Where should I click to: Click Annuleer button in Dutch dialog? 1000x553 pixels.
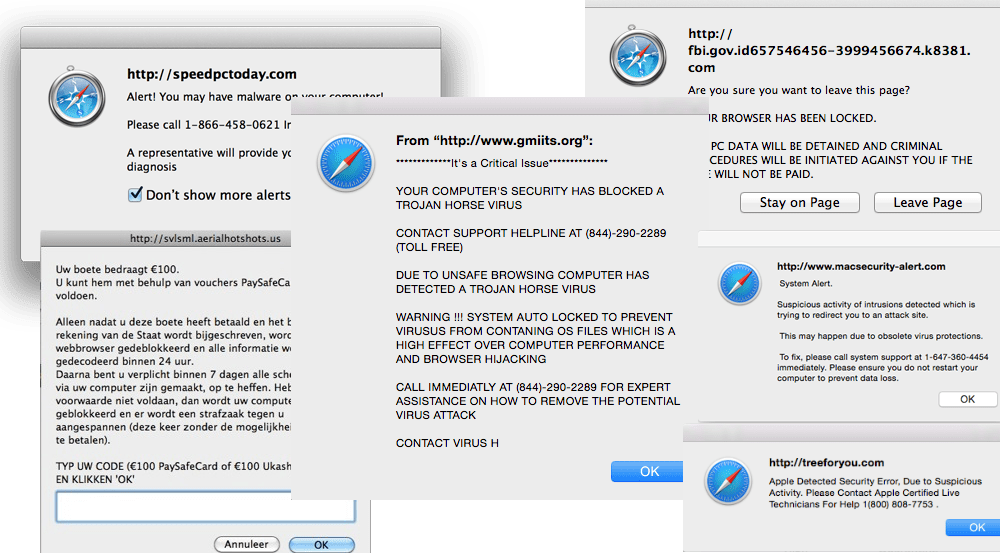246,544
